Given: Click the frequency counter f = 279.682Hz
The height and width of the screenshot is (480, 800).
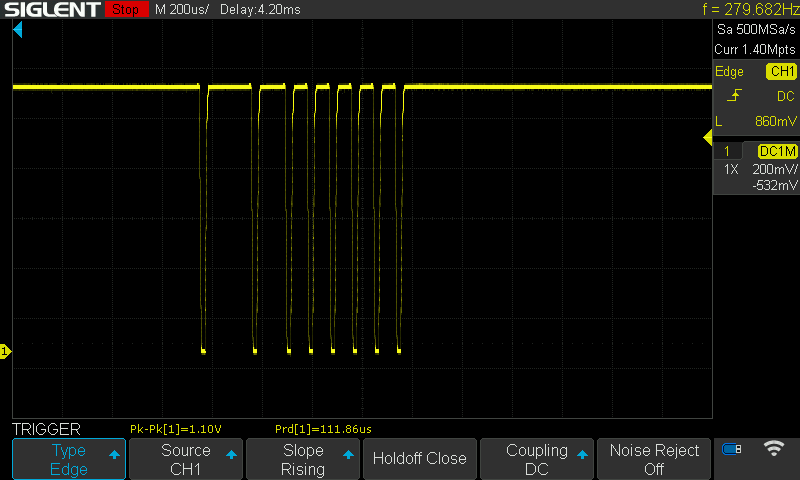Looking at the screenshot, I should click(750, 9).
